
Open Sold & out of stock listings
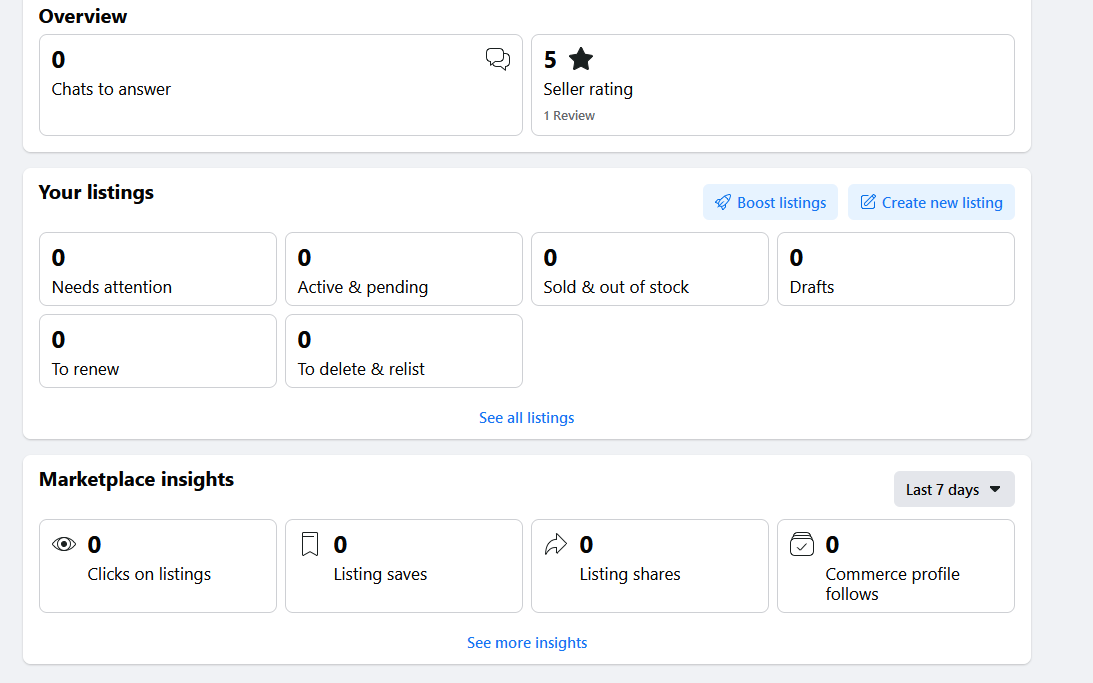[649, 269]
